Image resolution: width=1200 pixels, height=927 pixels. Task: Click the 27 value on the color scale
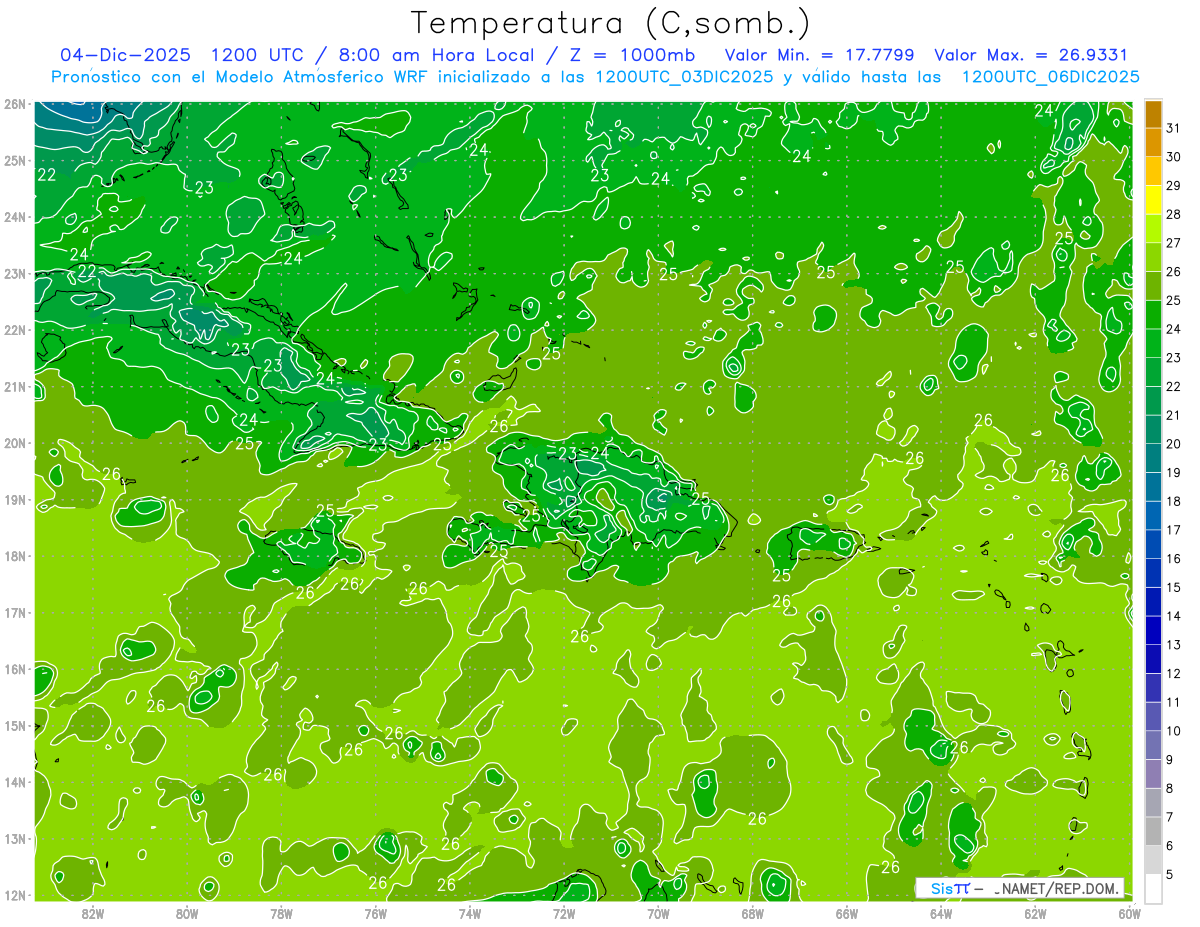pos(1174,243)
